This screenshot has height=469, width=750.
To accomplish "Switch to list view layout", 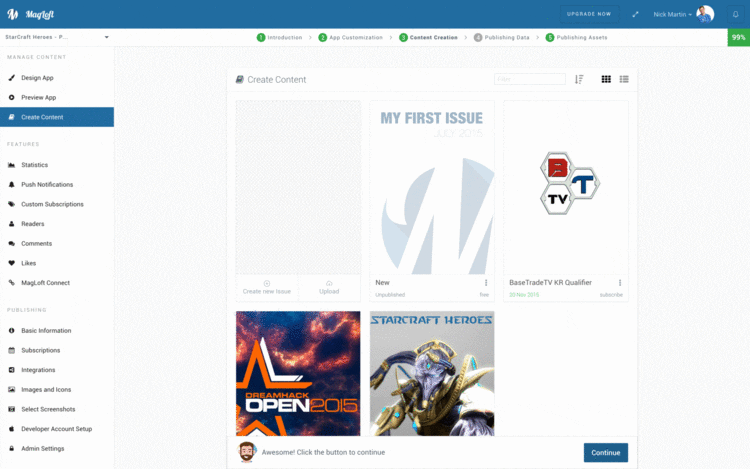I will click(624, 79).
